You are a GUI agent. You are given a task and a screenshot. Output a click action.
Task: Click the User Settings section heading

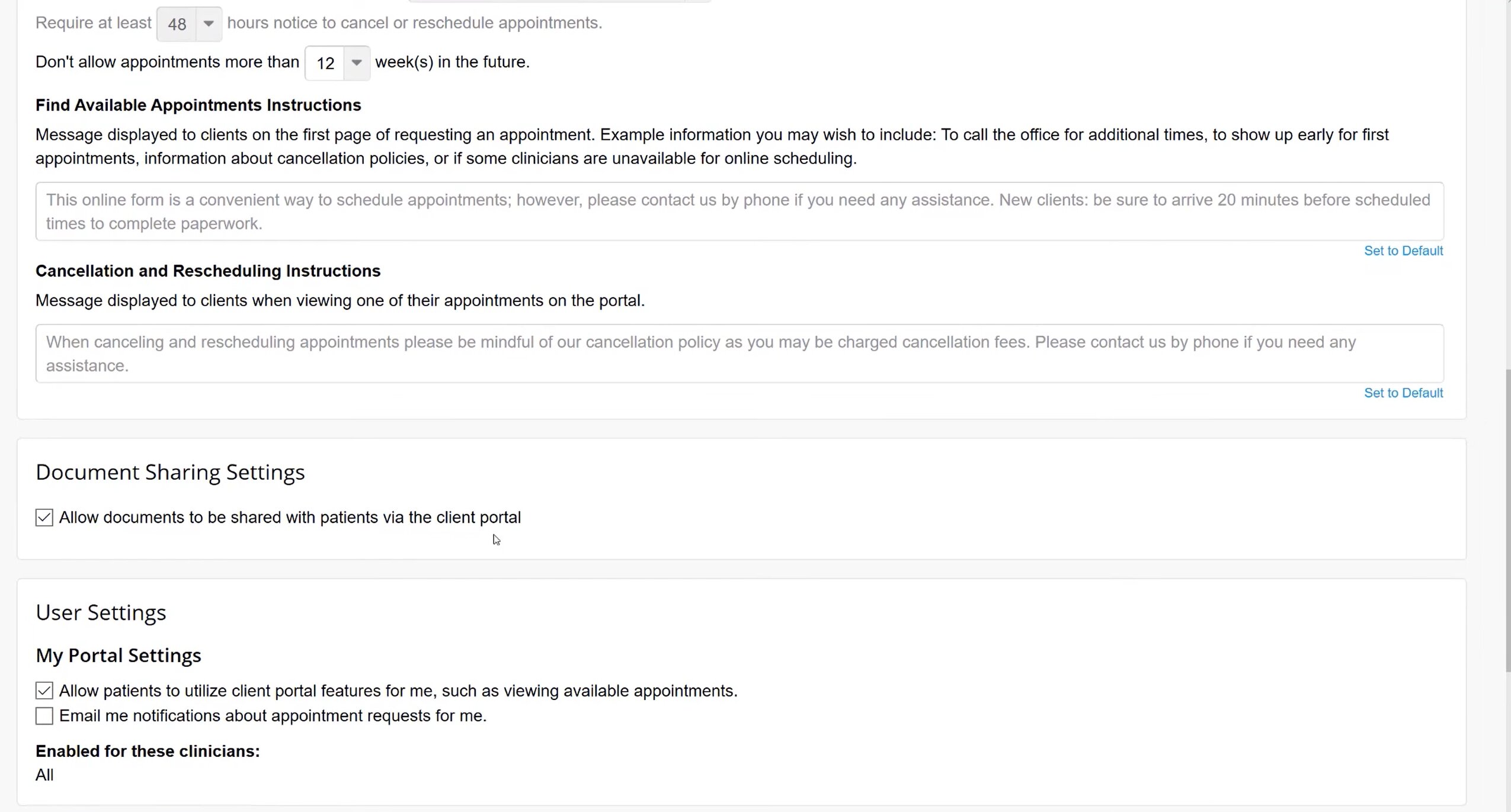coord(101,612)
